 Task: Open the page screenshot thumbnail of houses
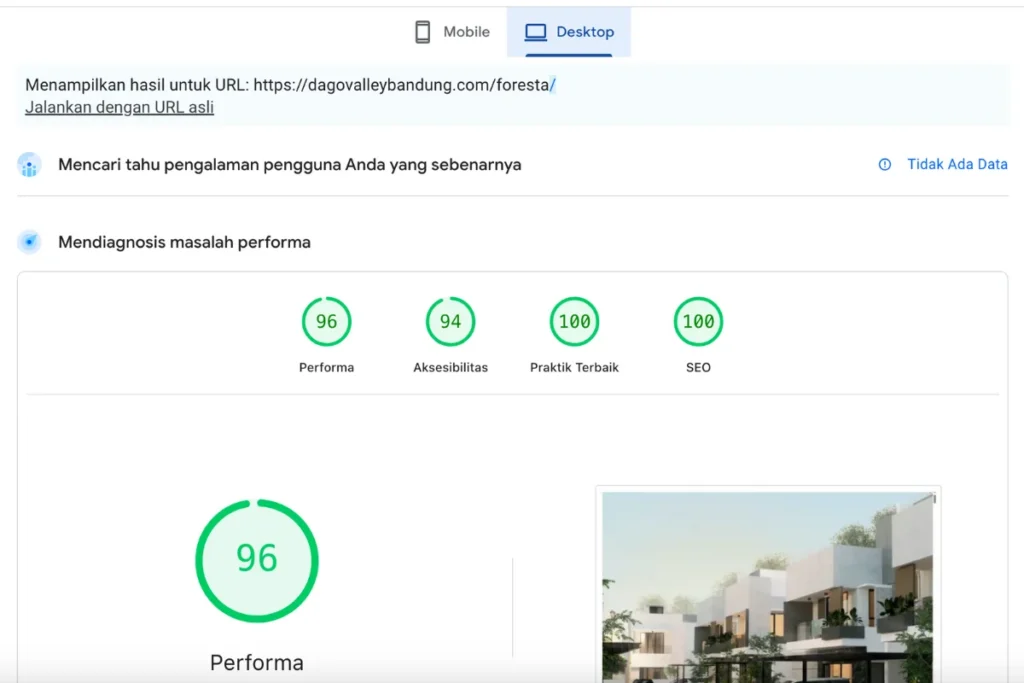[x=768, y=585]
